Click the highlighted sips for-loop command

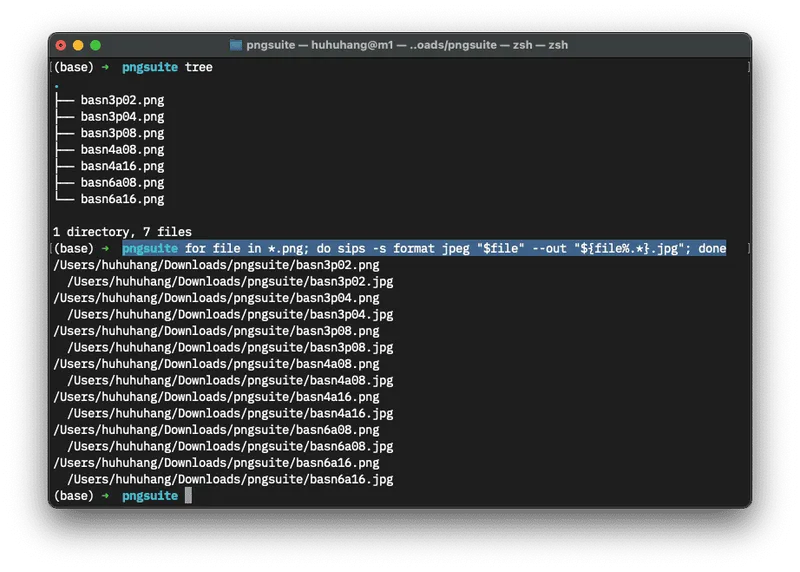click(x=455, y=248)
